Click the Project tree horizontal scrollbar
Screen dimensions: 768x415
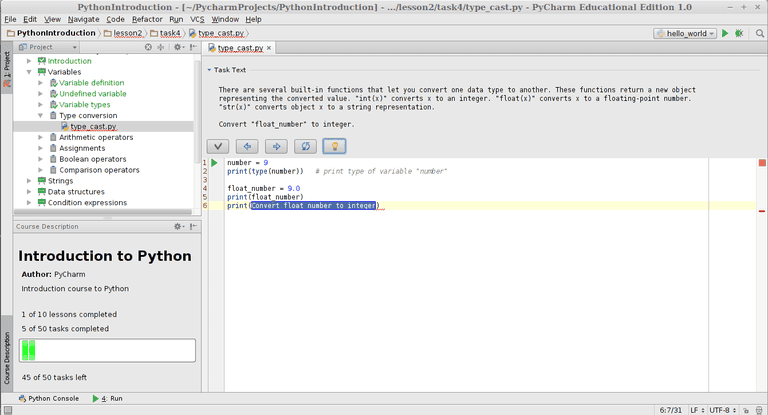pyautogui.click(x=103, y=212)
